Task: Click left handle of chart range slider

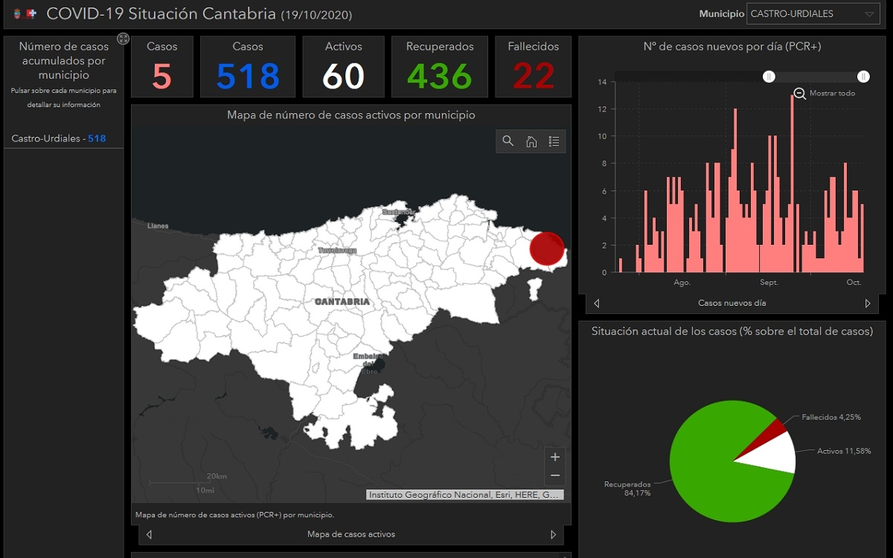Action: coord(769,76)
